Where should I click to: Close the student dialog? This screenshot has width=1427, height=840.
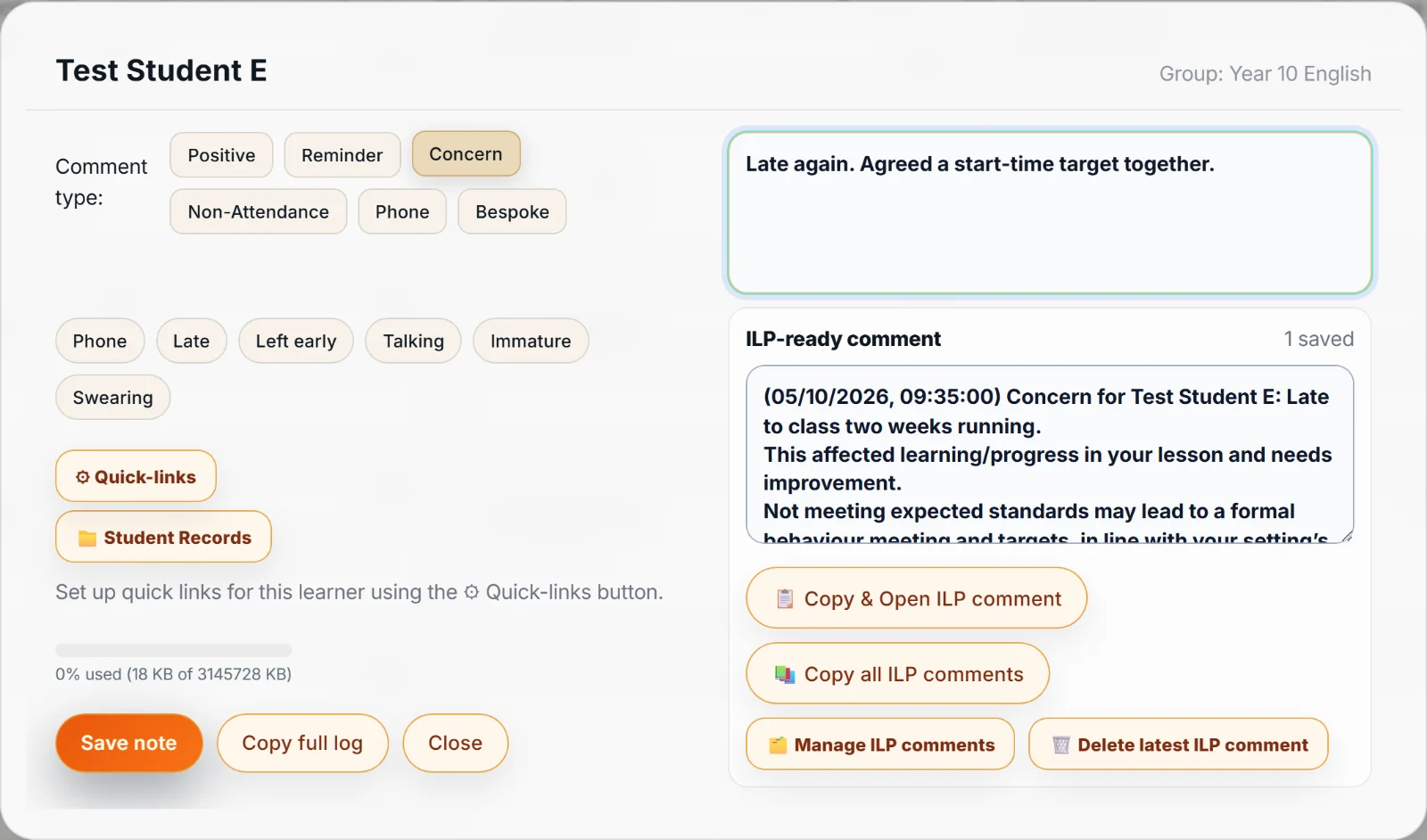click(x=455, y=743)
